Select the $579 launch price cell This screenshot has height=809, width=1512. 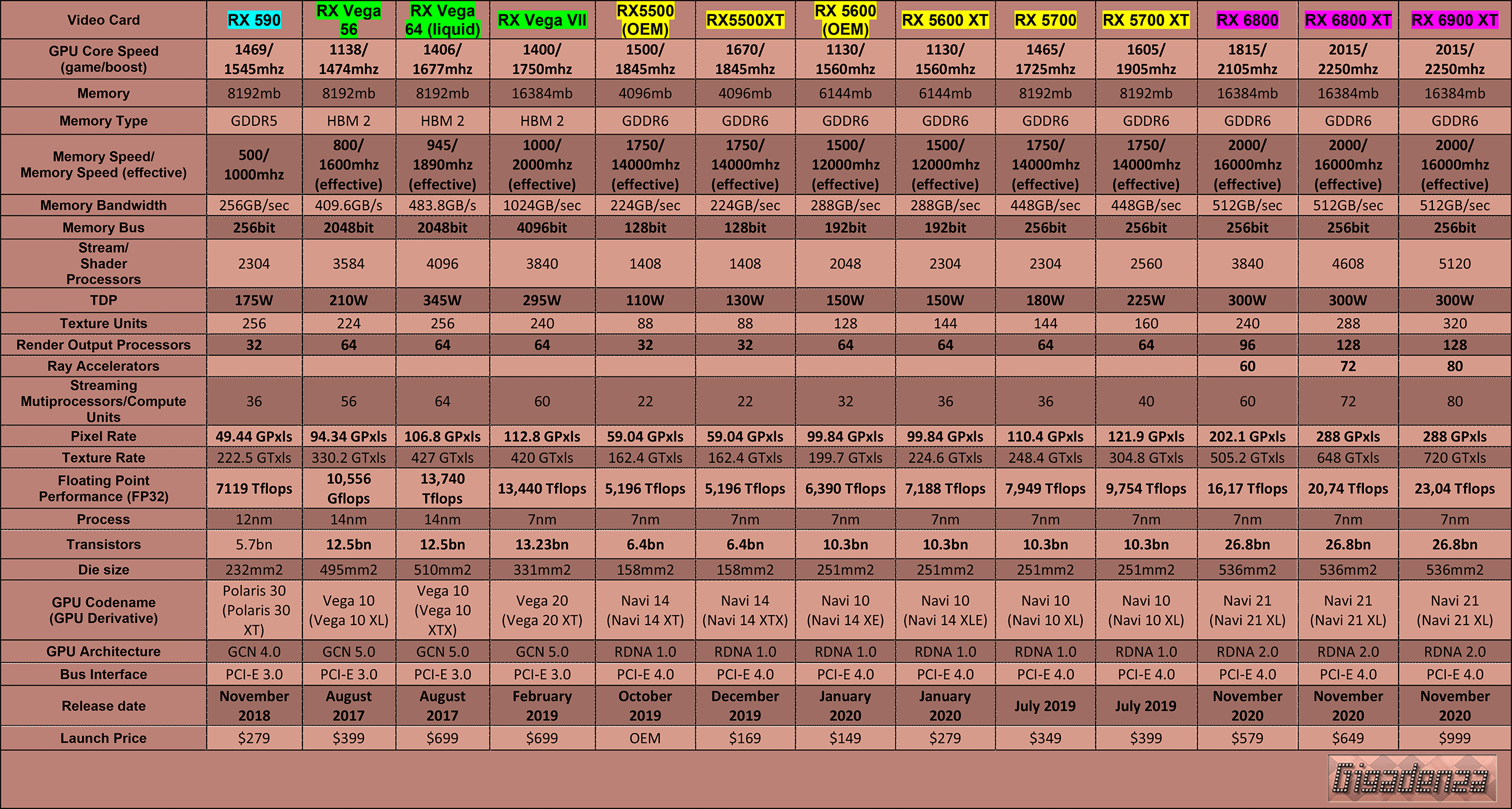[x=1247, y=738]
